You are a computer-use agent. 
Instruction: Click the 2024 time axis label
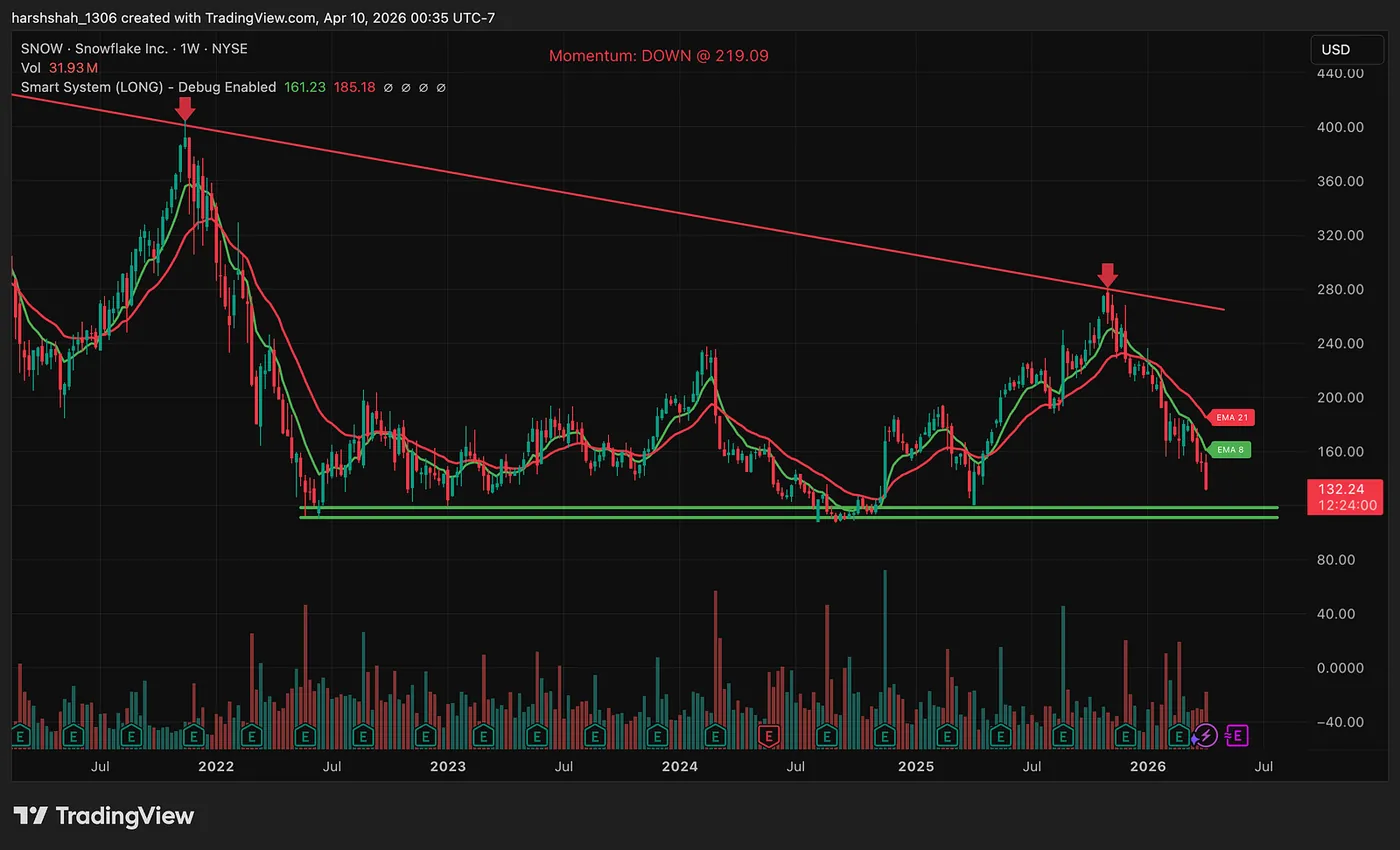(680, 767)
